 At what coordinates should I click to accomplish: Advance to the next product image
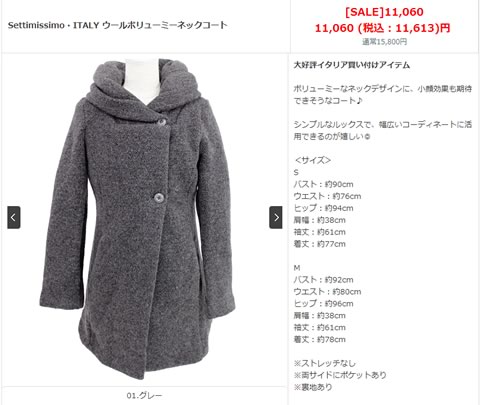[276, 217]
